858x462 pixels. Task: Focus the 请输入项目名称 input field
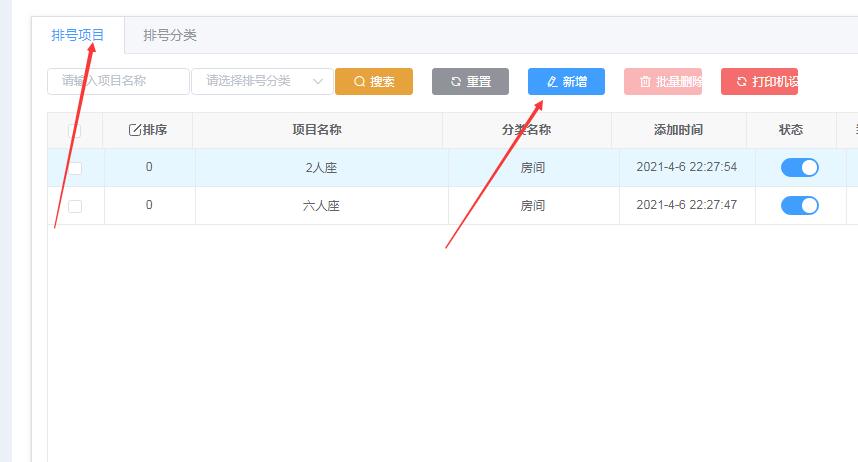118,81
